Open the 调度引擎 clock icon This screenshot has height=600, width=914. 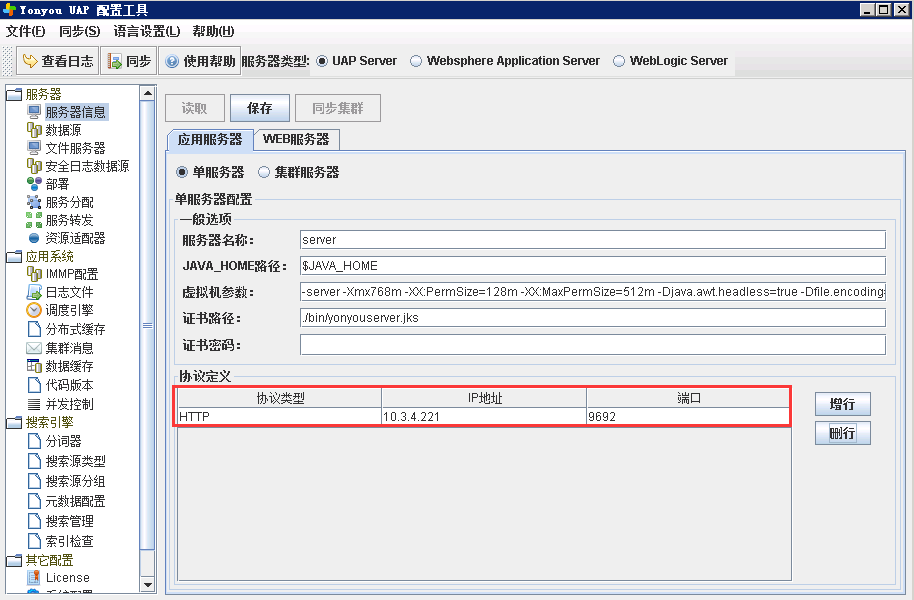pyautogui.click(x=34, y=310)
